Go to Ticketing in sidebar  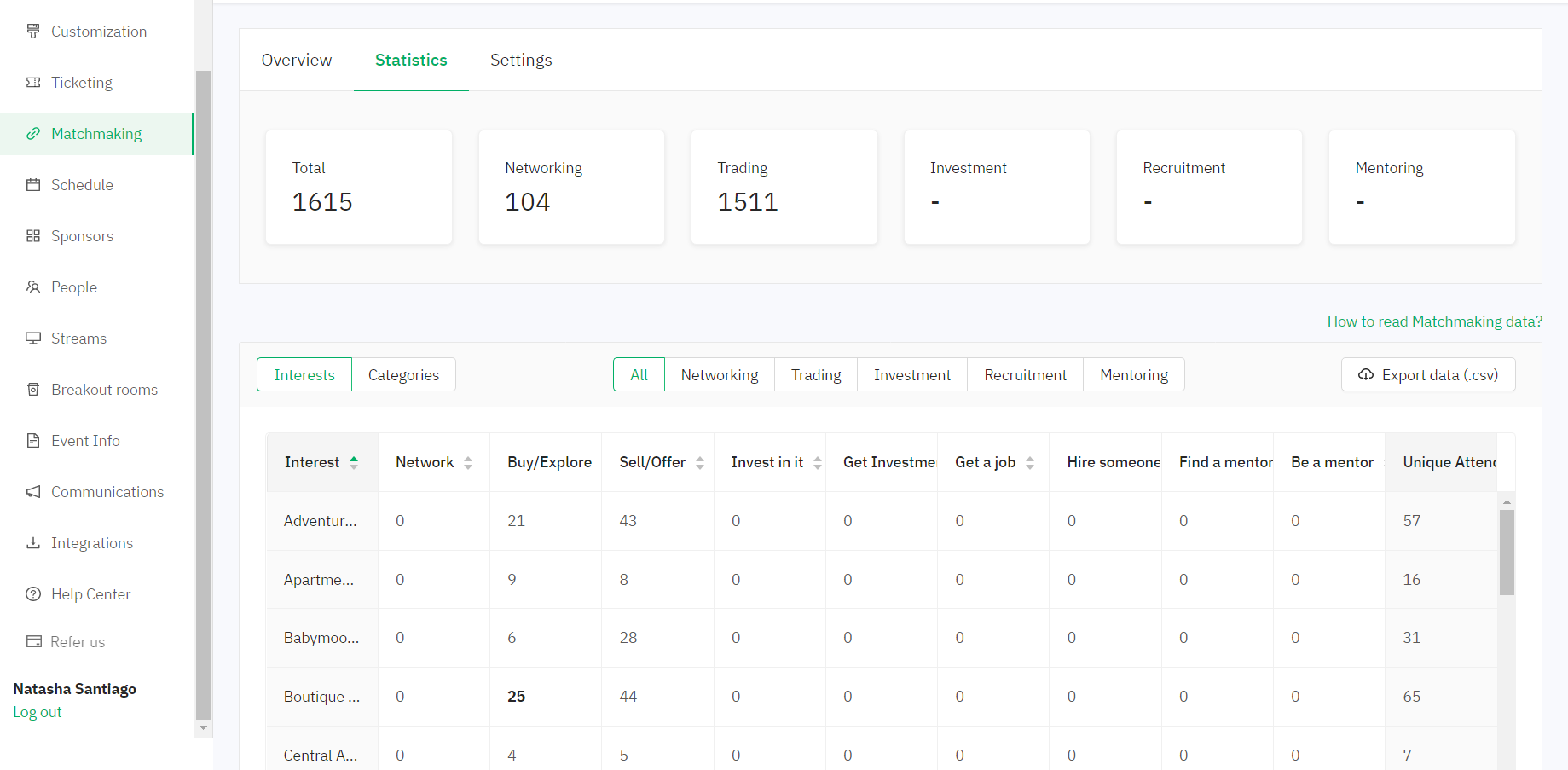pos(97,83)
